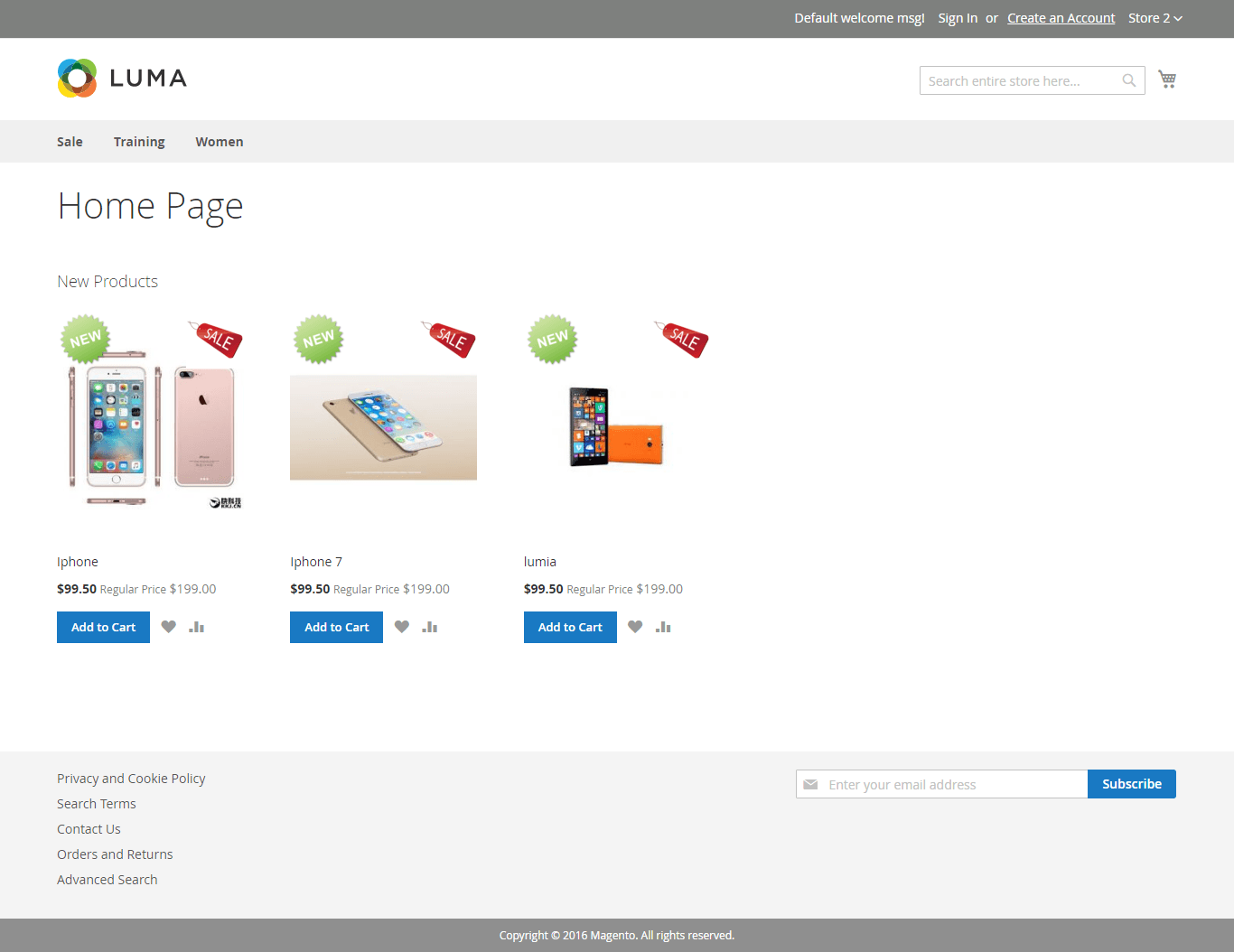1234x952 pixels.
Task: Open the Sale menu
Action: pyautogui.click(x=70, y=142)
